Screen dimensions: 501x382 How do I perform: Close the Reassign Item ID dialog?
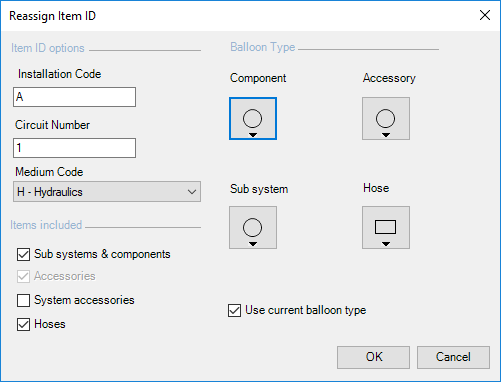(x=485, y=15)
